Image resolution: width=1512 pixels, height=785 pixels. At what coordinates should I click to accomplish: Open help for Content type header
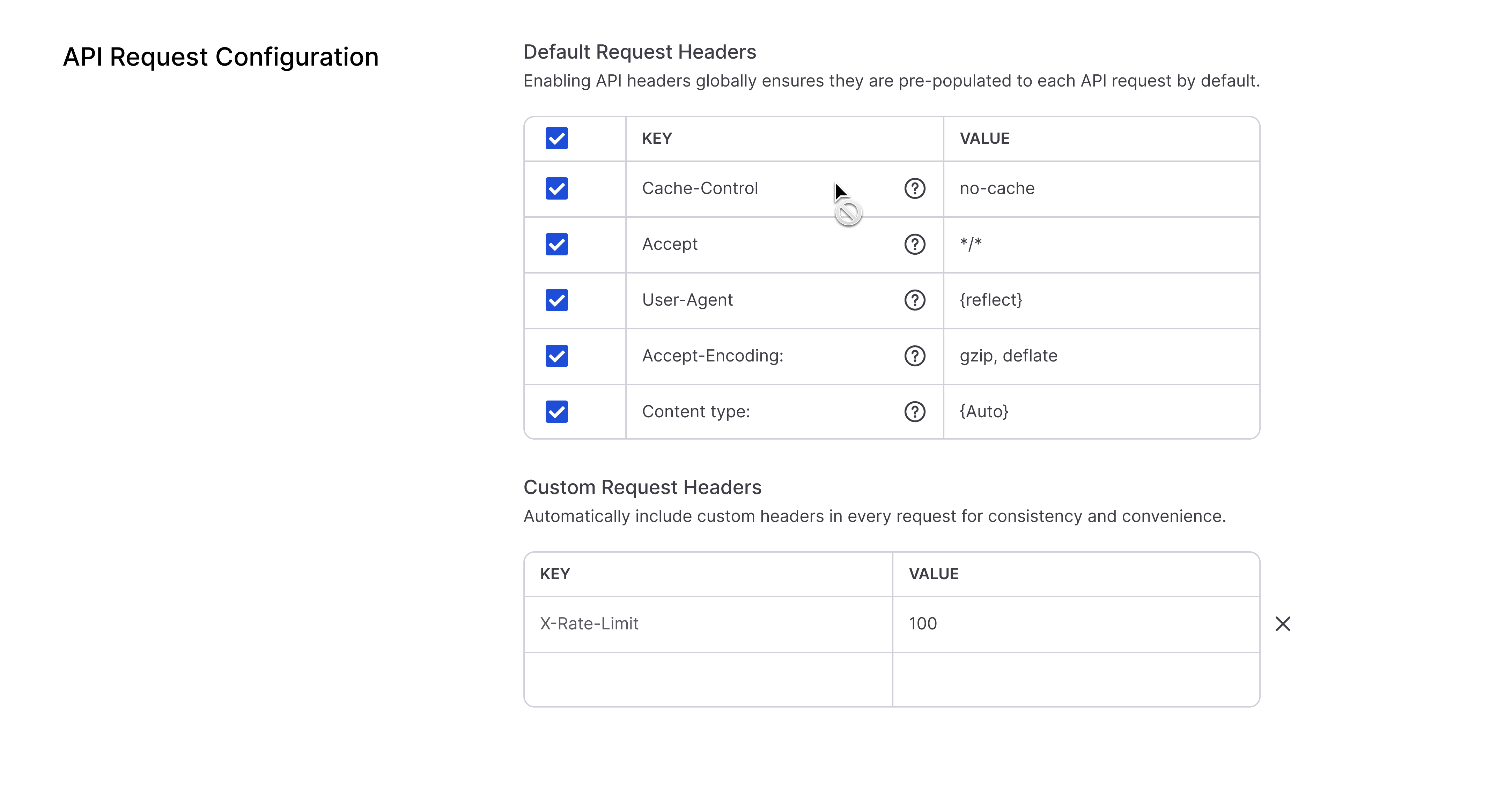914,411
